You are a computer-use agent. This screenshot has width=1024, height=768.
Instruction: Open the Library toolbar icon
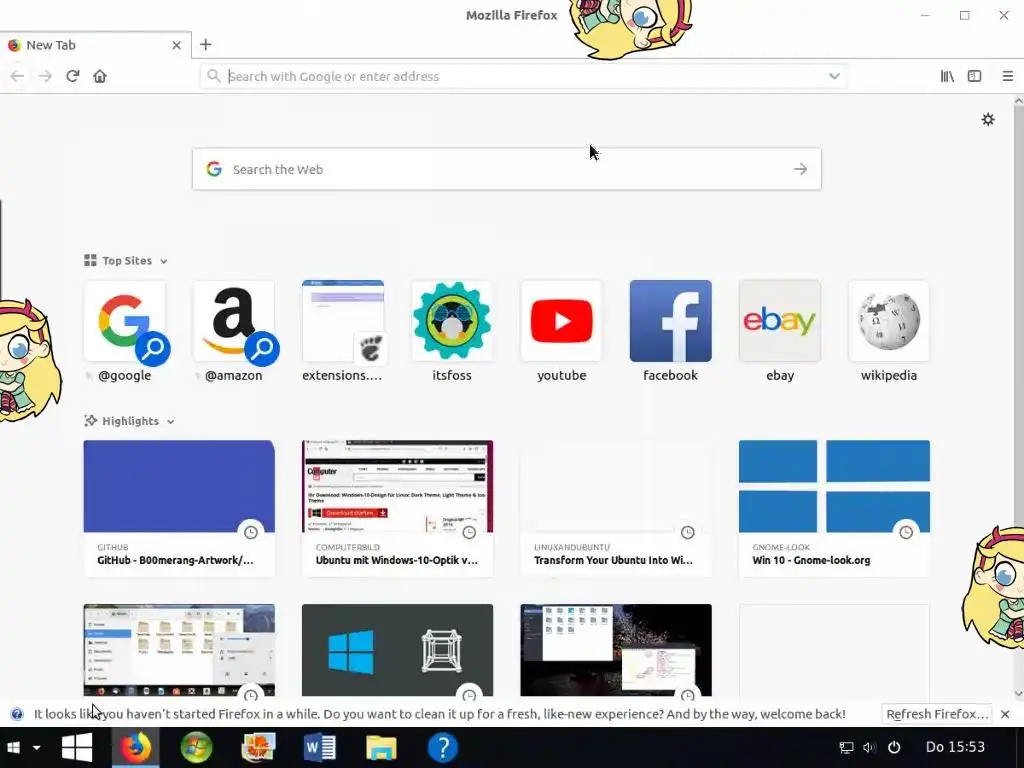point(947,76)
